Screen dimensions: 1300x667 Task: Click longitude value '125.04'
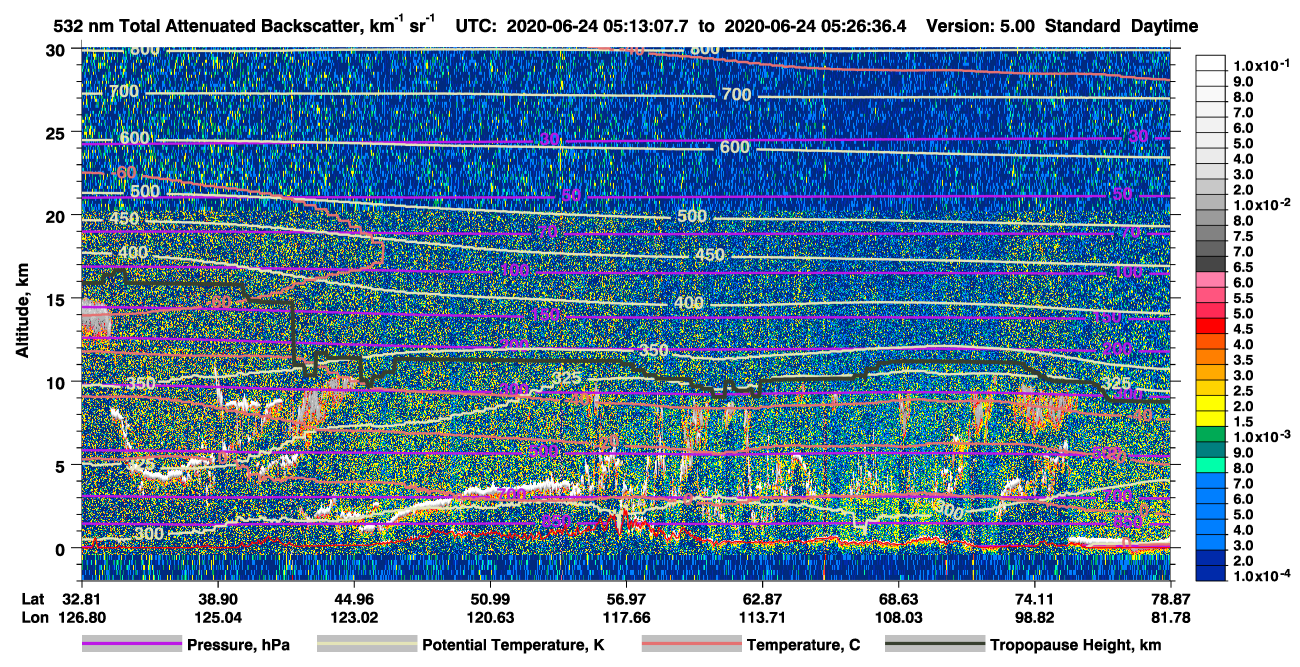tap(217, 617)
